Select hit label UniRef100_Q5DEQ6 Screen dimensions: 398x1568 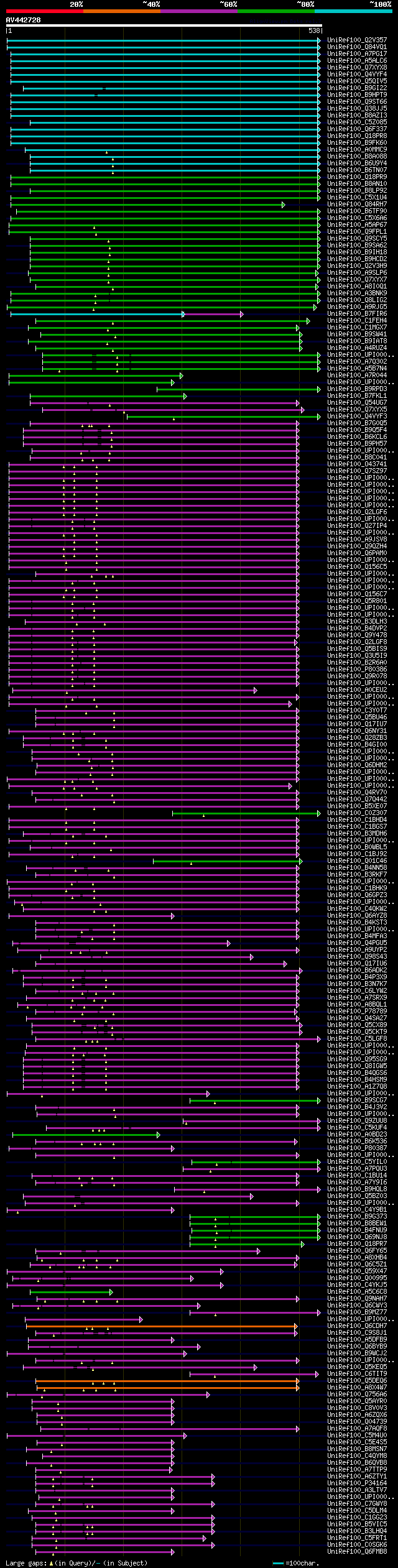point(357,1380)
